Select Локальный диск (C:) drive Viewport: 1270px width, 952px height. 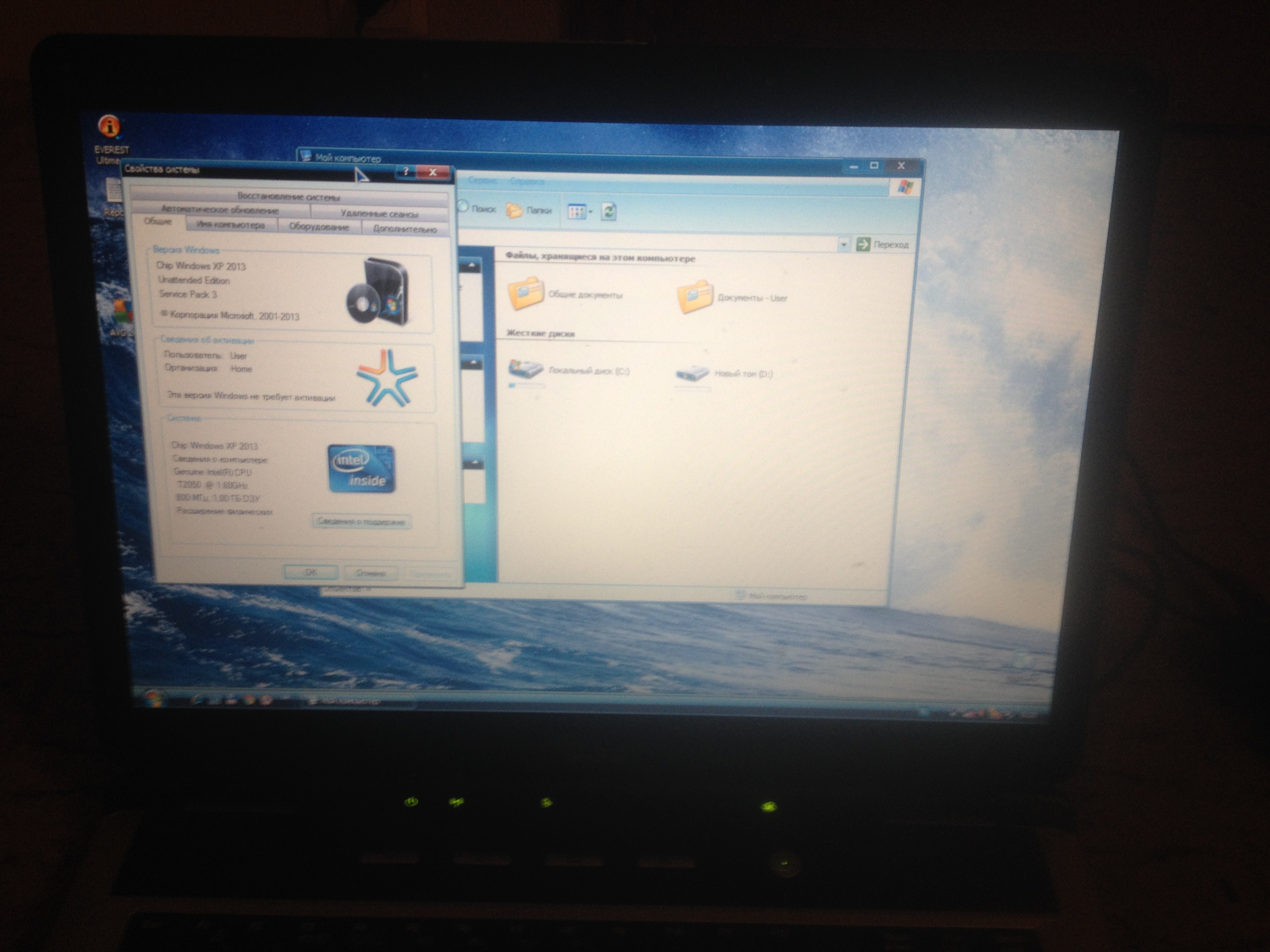526,370
